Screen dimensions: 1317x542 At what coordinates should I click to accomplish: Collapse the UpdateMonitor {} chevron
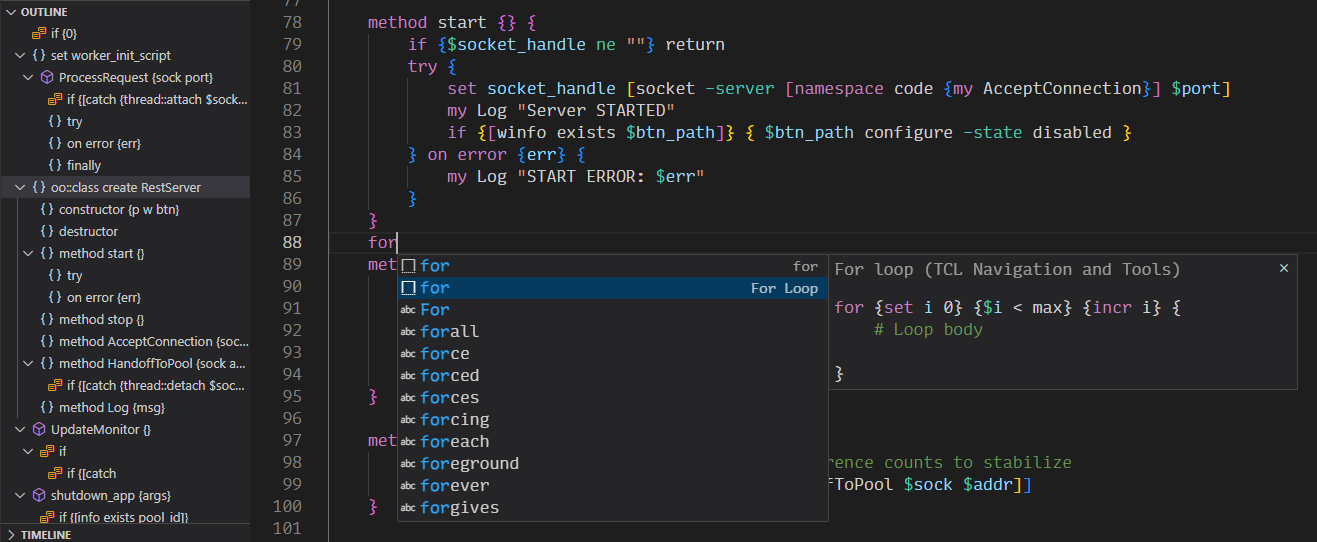click(x=21, y=429)
